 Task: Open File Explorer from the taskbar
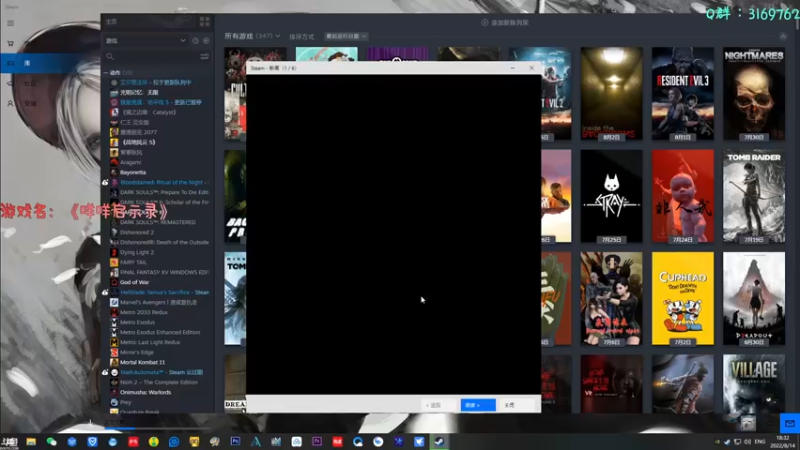(31, 442)
